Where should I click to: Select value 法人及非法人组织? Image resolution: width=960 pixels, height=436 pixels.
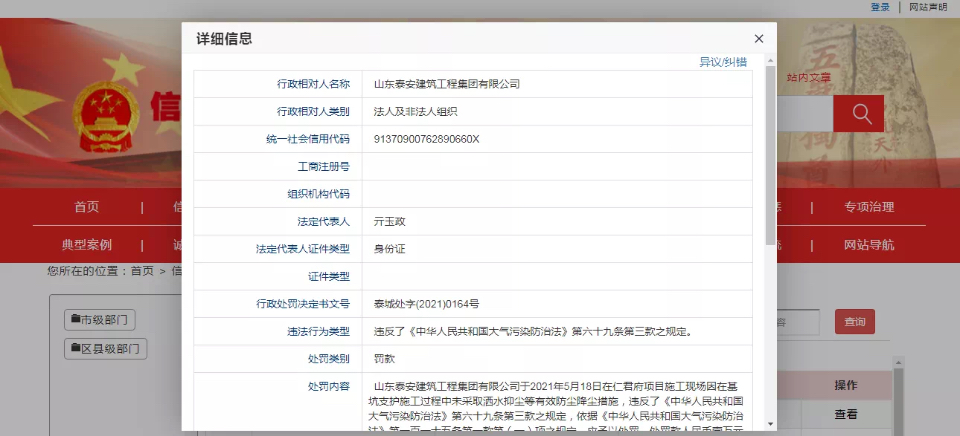click(x=416, y=111)
